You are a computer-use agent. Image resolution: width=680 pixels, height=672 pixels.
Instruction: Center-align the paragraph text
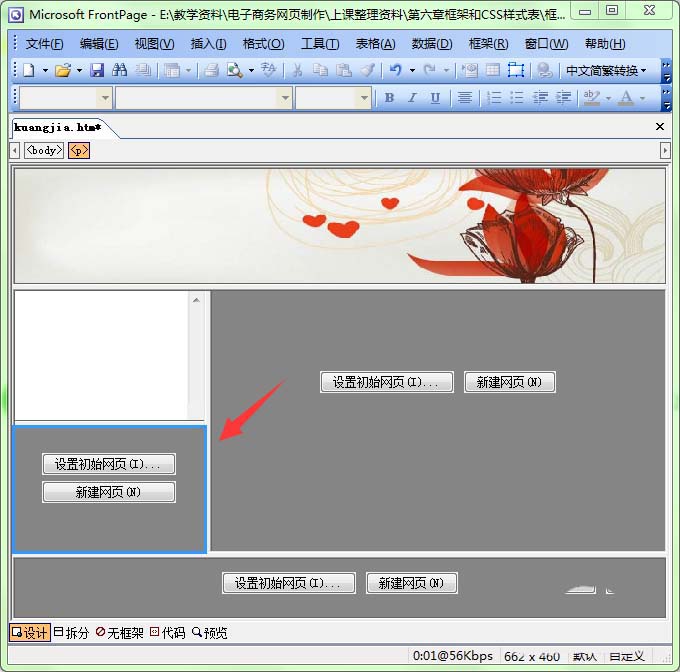coord(464,98)
